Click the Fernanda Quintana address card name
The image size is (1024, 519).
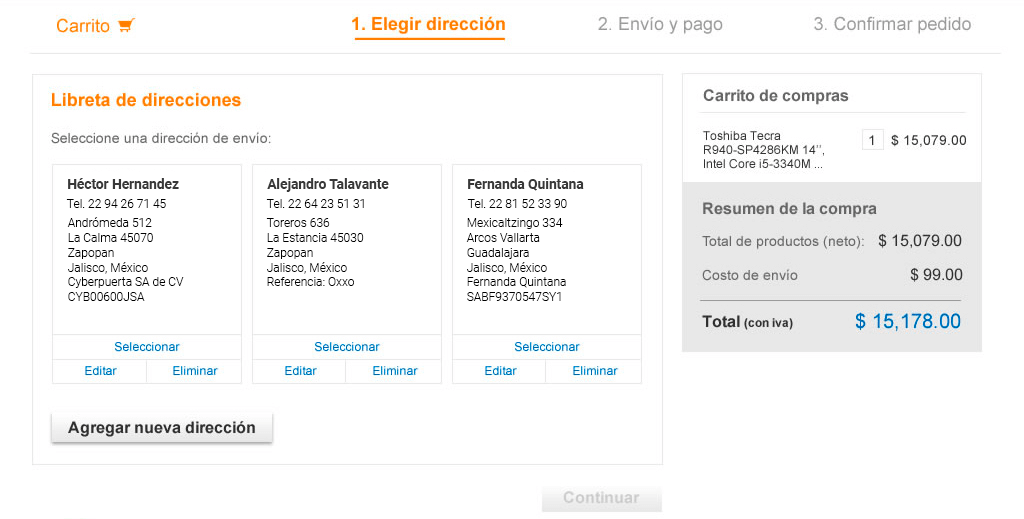[x=525, y=184]
